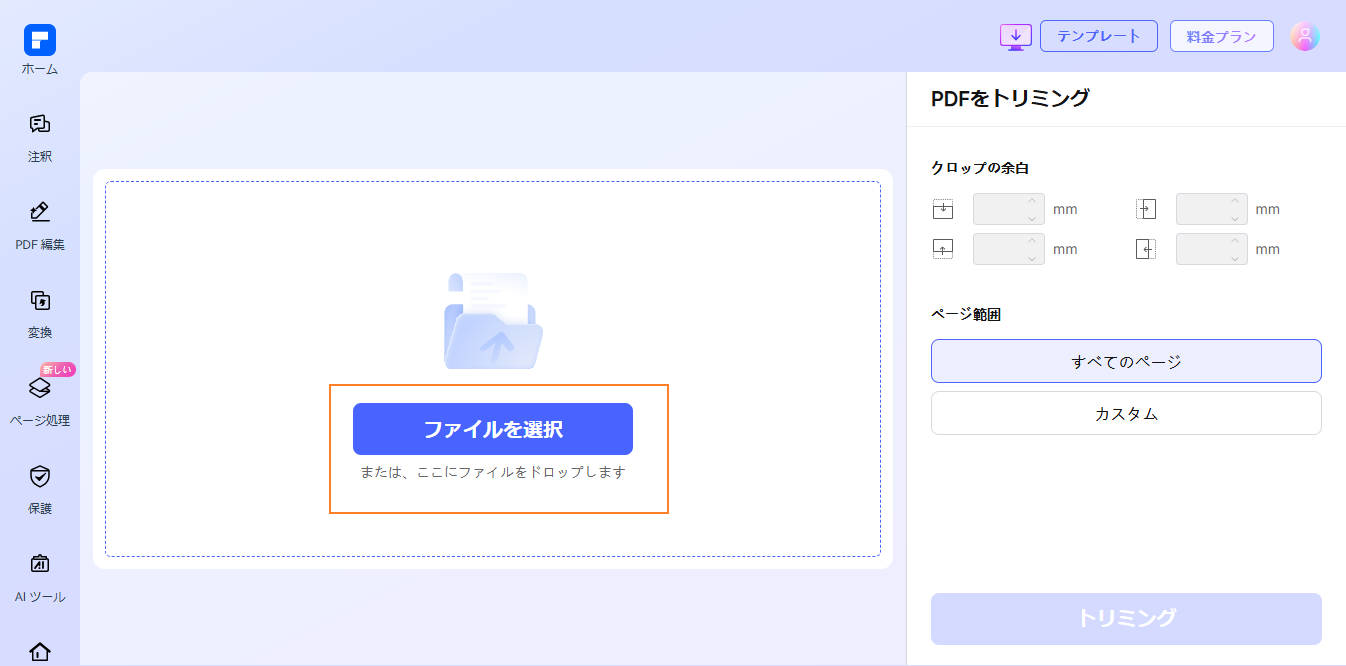Open the 保護 protection tool
Screen dimensions: 1346x666
[x=40, y=490]
